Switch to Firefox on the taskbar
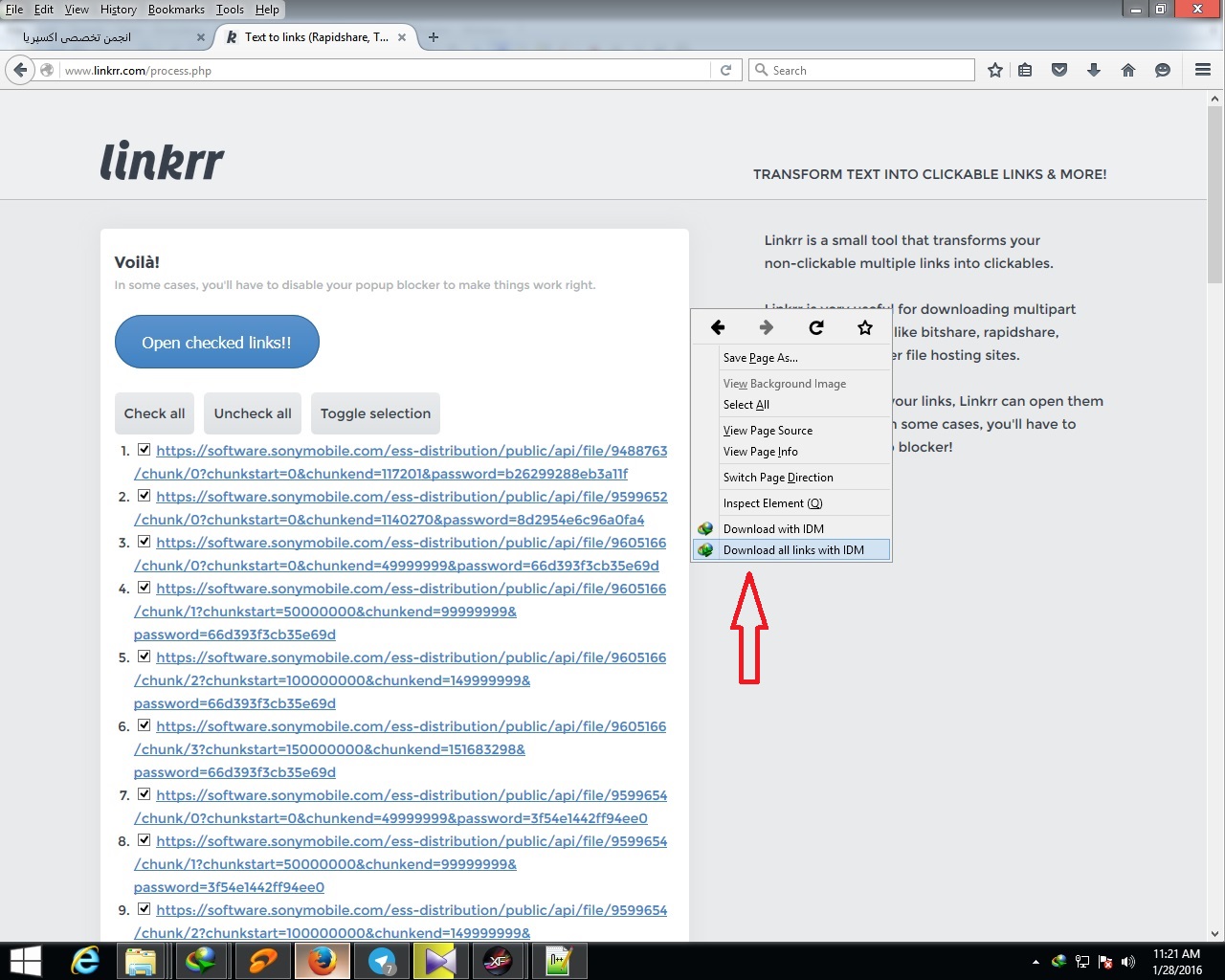 tap(322, 961)
